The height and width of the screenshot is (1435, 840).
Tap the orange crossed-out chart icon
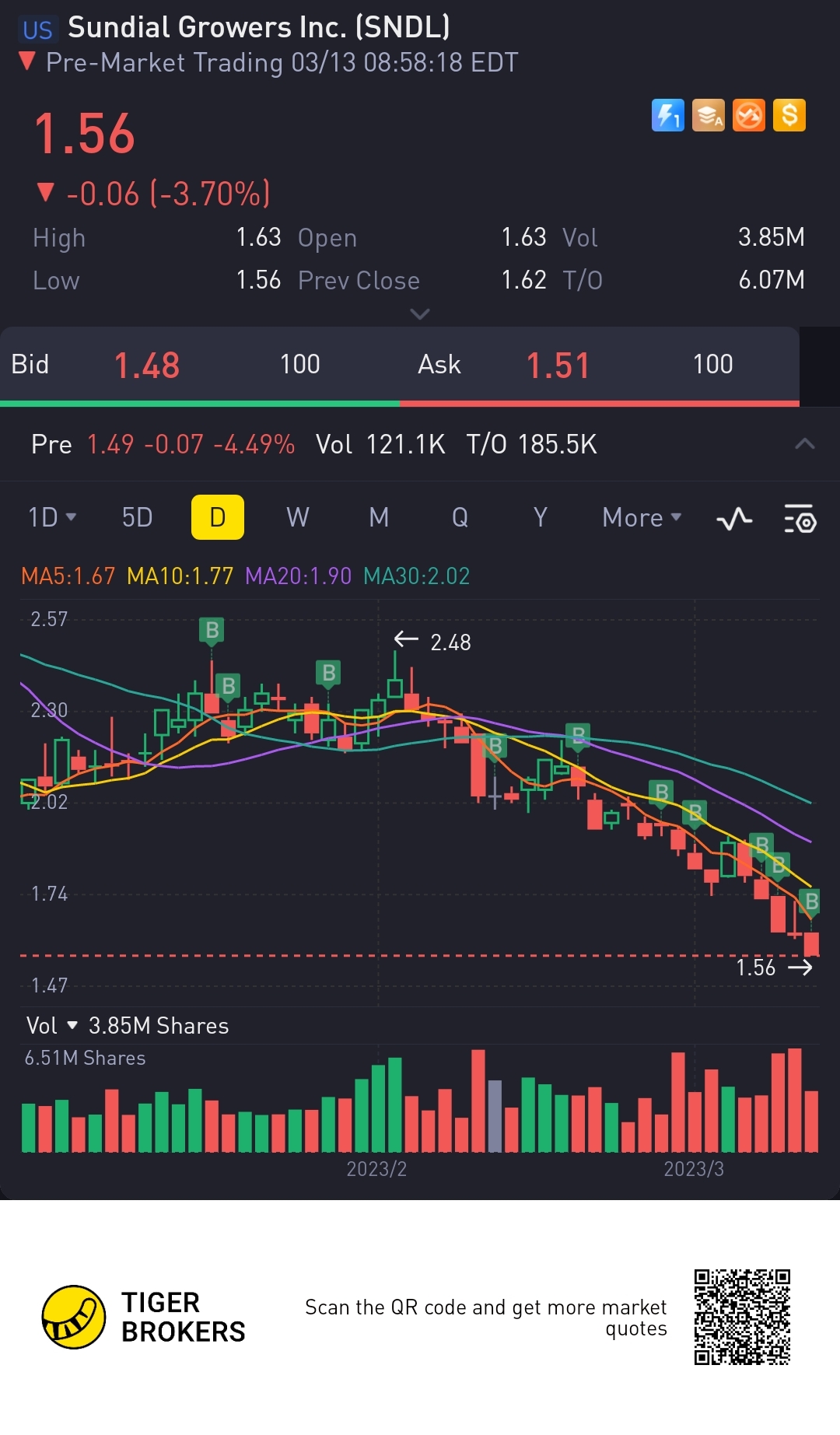point(749,116)
